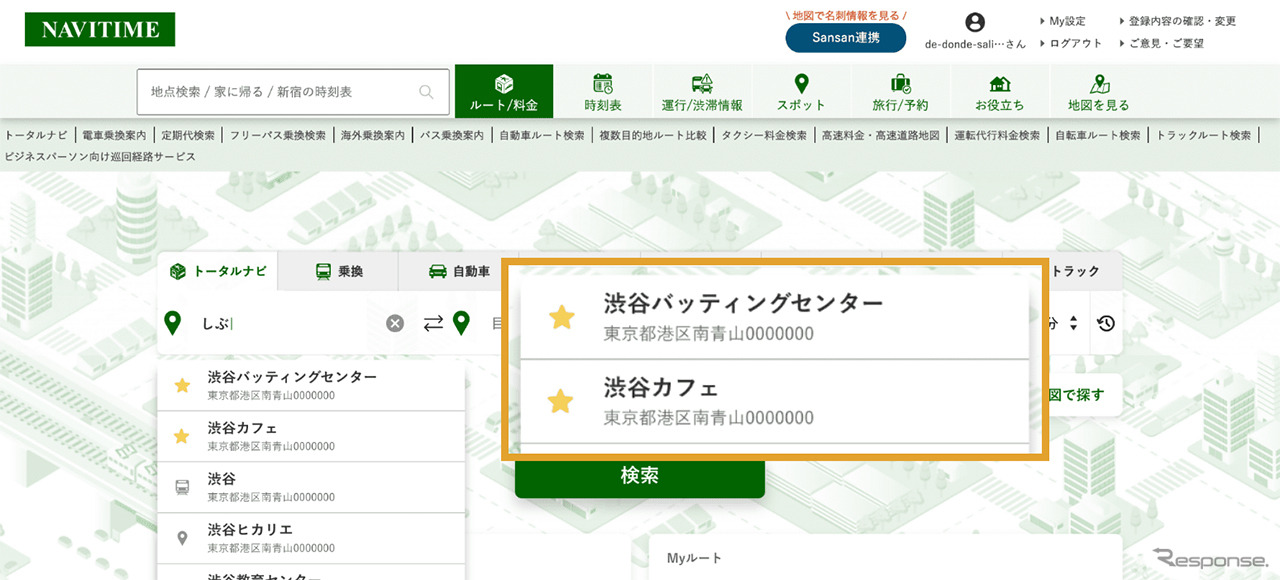Viewport: 1280px width, 580px height.
Task: Clear the しぶ input using the × icon
Action: point(394,322)
